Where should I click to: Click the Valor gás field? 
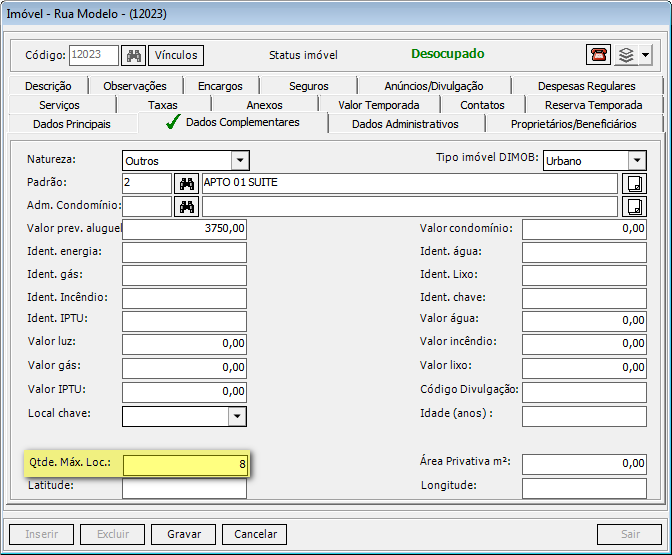coord(184,369)
